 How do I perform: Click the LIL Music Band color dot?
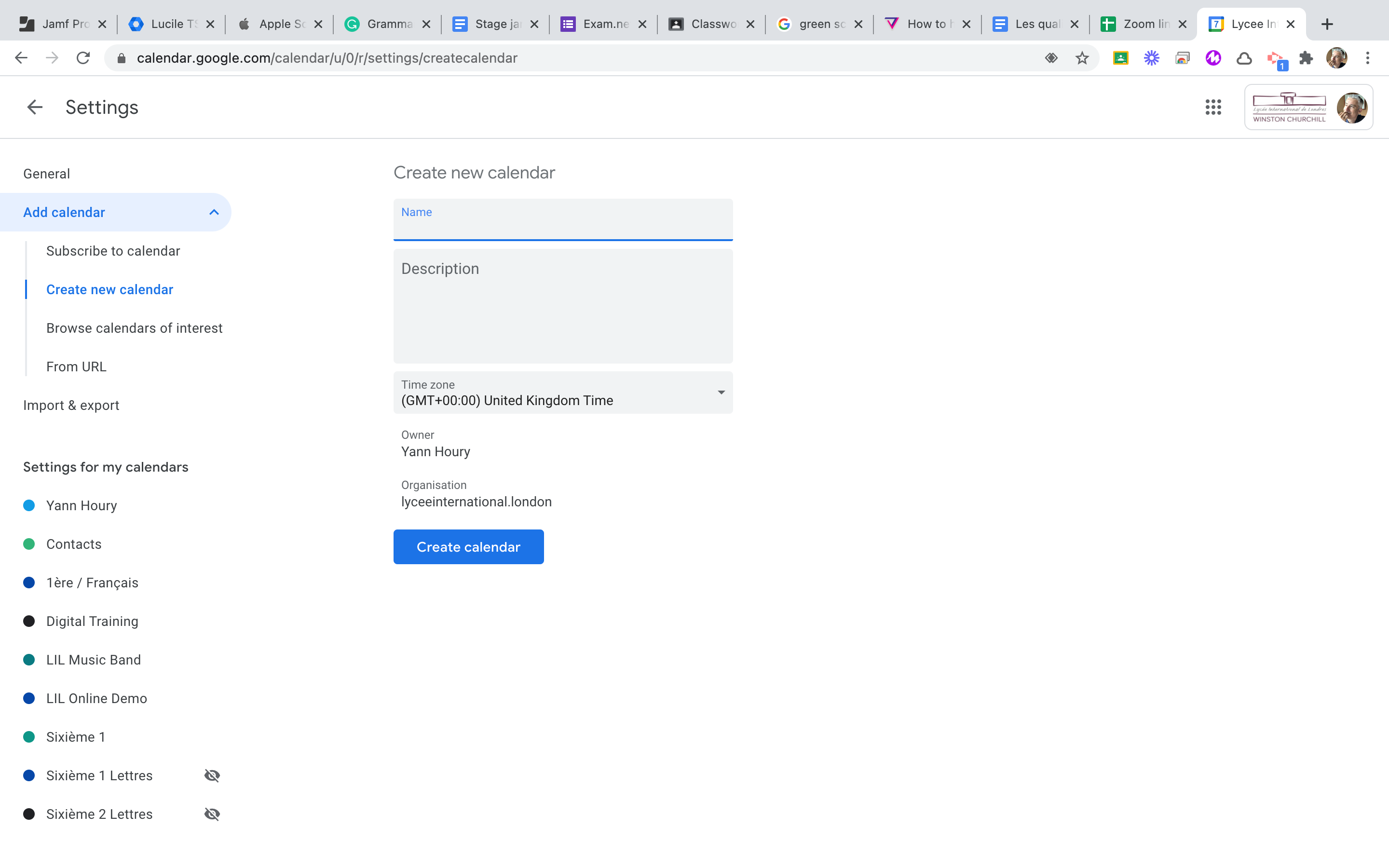(x=29, y=660)
